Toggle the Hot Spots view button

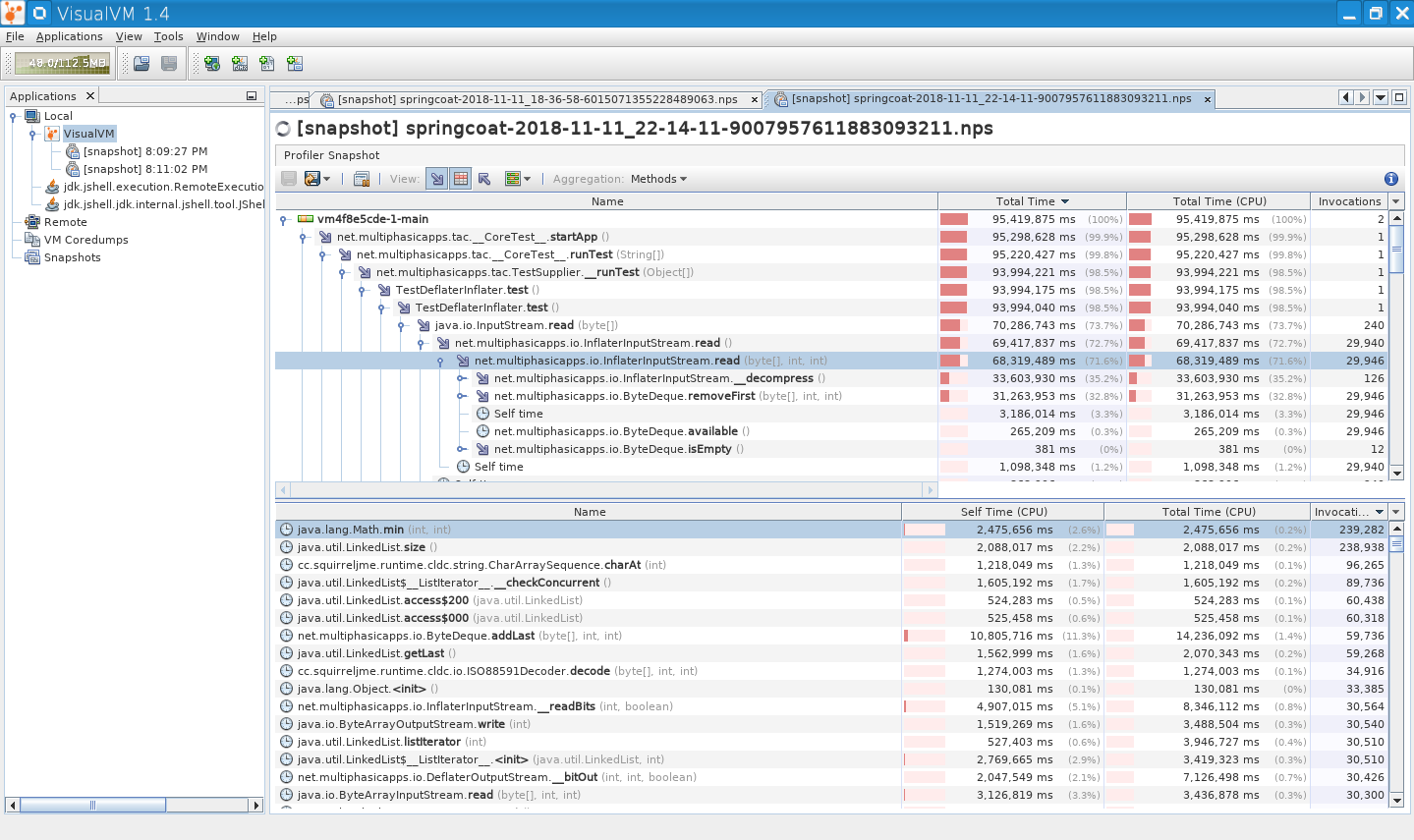pyautogui.click(x=461, y=179)
